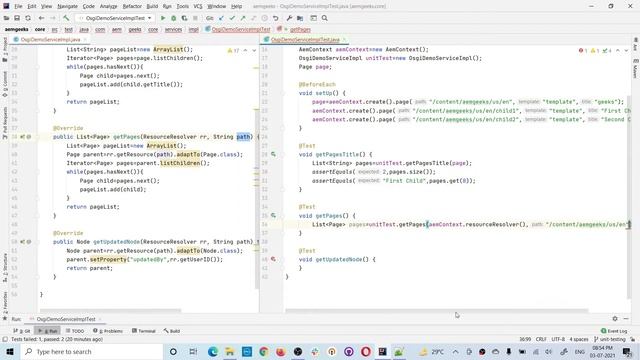
Task: Click Git Commit green checkmark icon
Action: (232, 18)
